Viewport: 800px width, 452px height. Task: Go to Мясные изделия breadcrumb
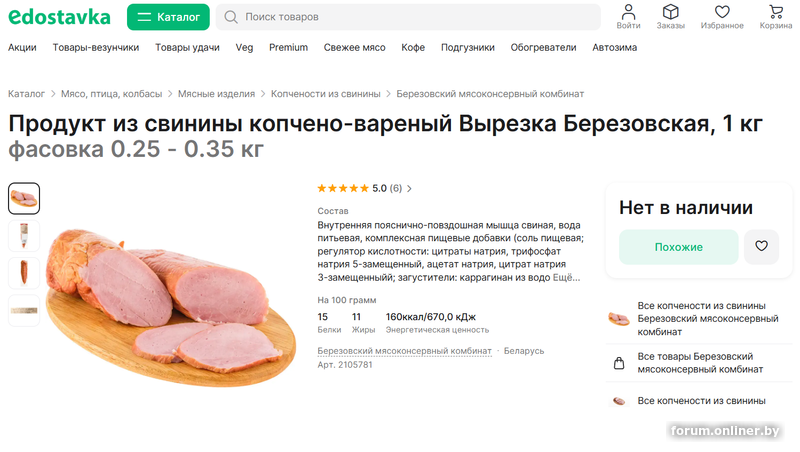(216, 94)
